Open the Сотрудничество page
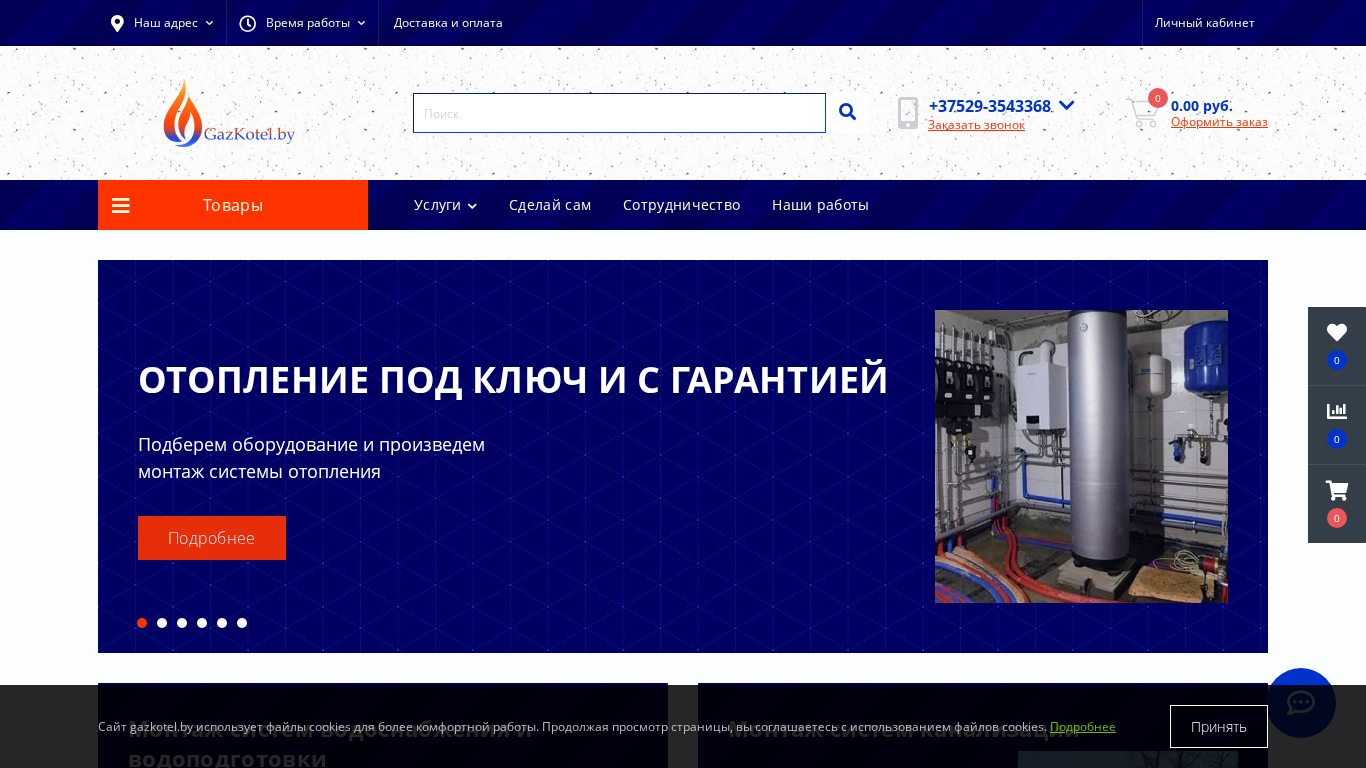The width and height of the screenshot is (1366, 768). pyautogui.click(x=682, y=205)
